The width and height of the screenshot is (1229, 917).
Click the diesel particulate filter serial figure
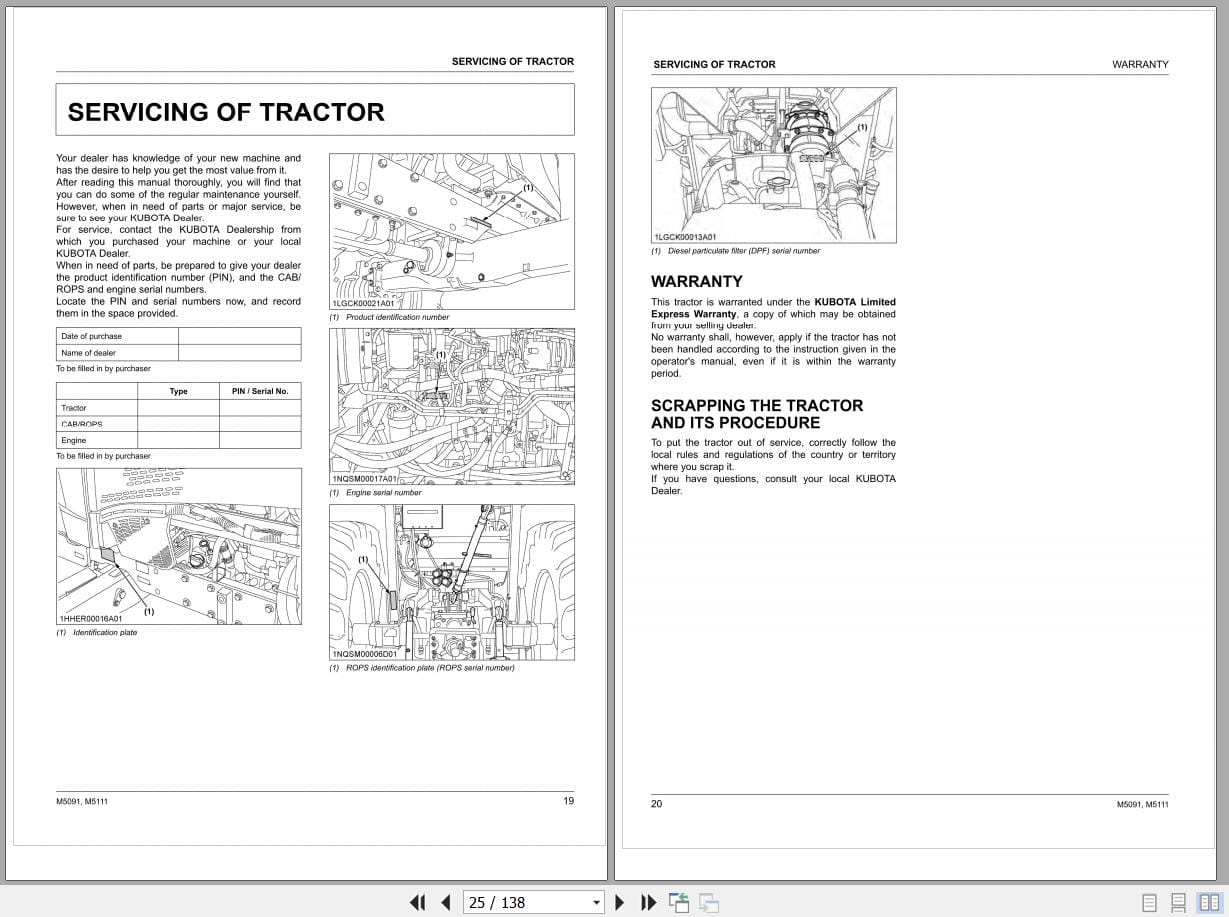(x=774, y=164)
